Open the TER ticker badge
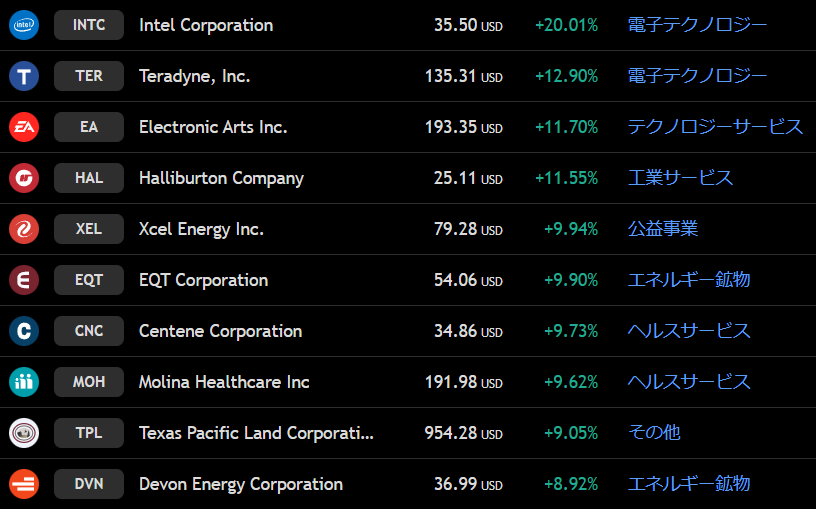 (89, 76)
